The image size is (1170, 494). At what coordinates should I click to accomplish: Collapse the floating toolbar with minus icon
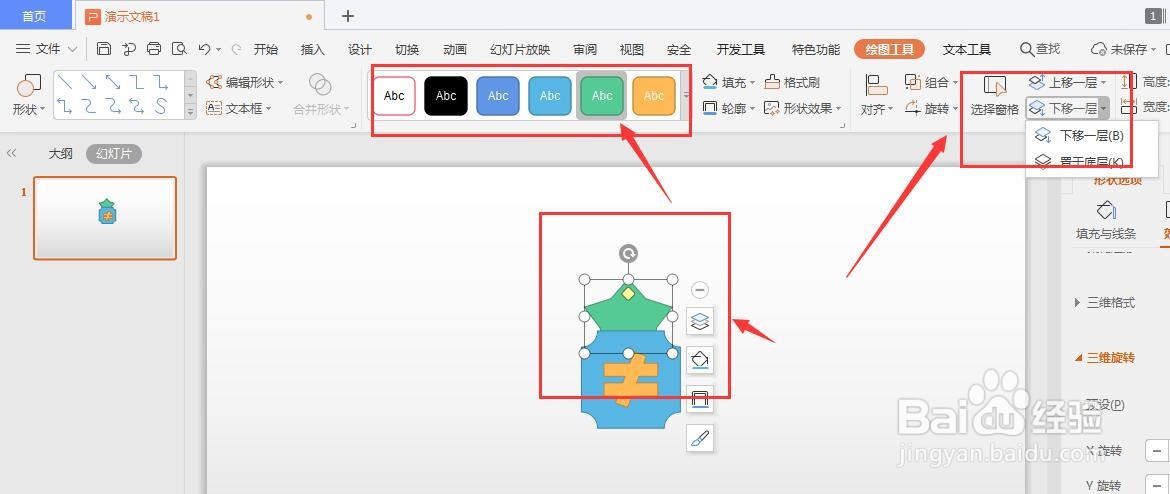pyautogui.click(x=700, y=290)
